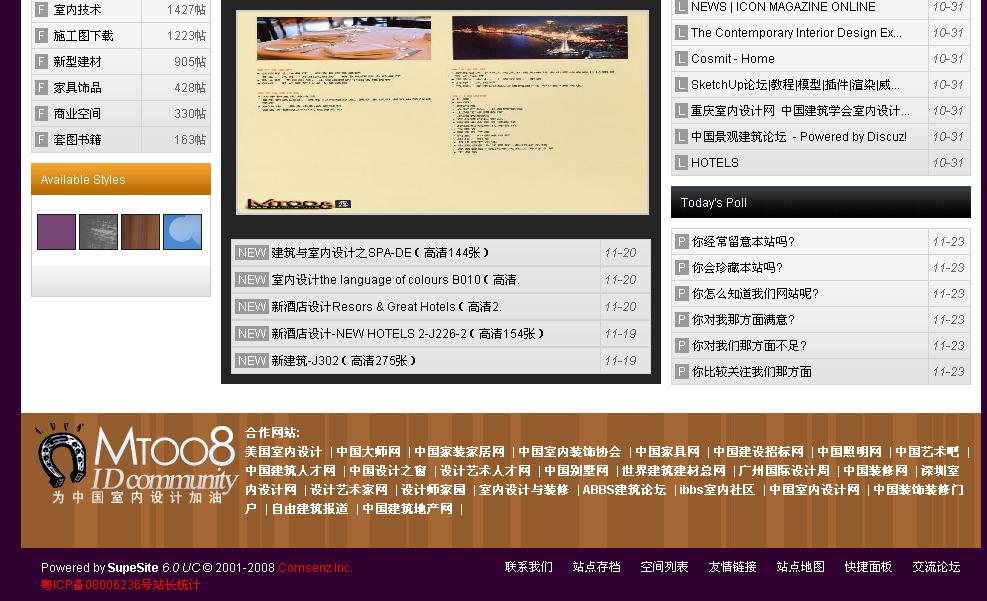The image size is (987, 601).
Task: Click the P icon beside 你对我那方面满意?
Action: (682, 320)
